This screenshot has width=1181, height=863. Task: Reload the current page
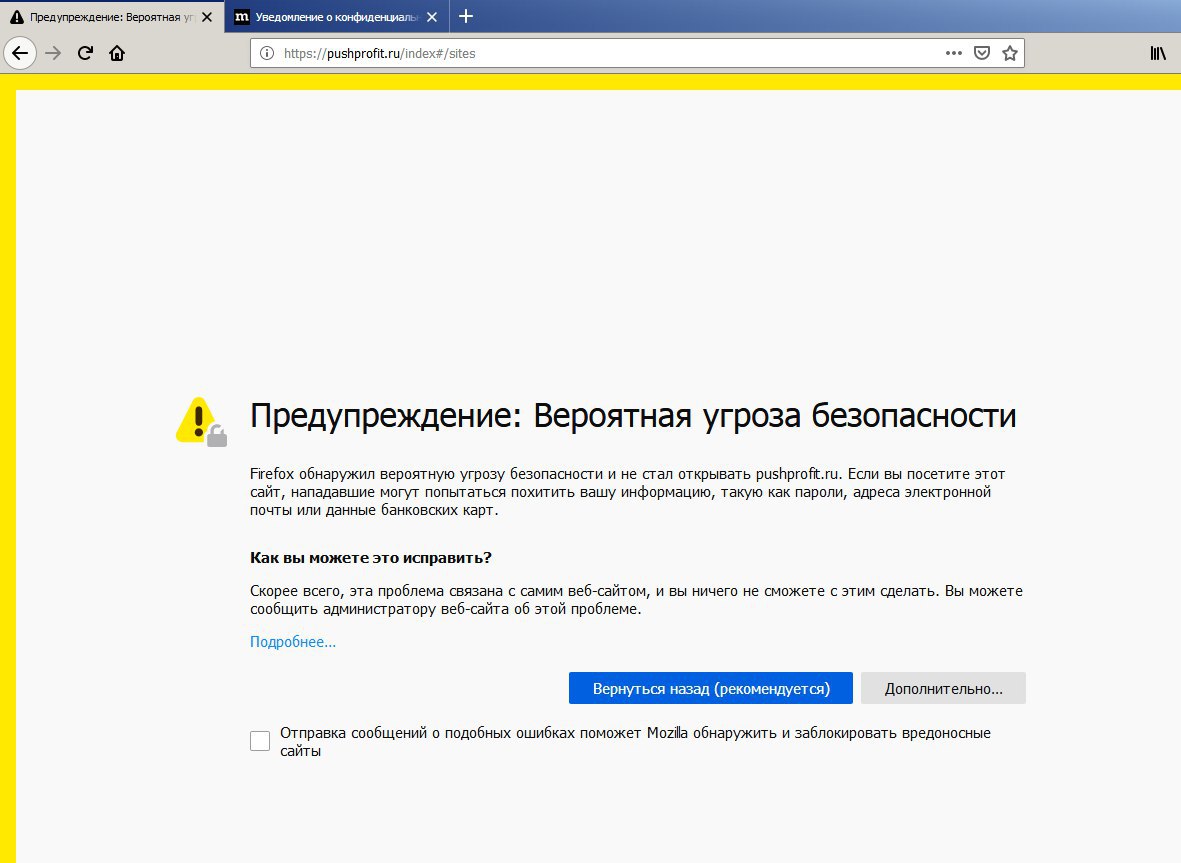coord(85,53)
